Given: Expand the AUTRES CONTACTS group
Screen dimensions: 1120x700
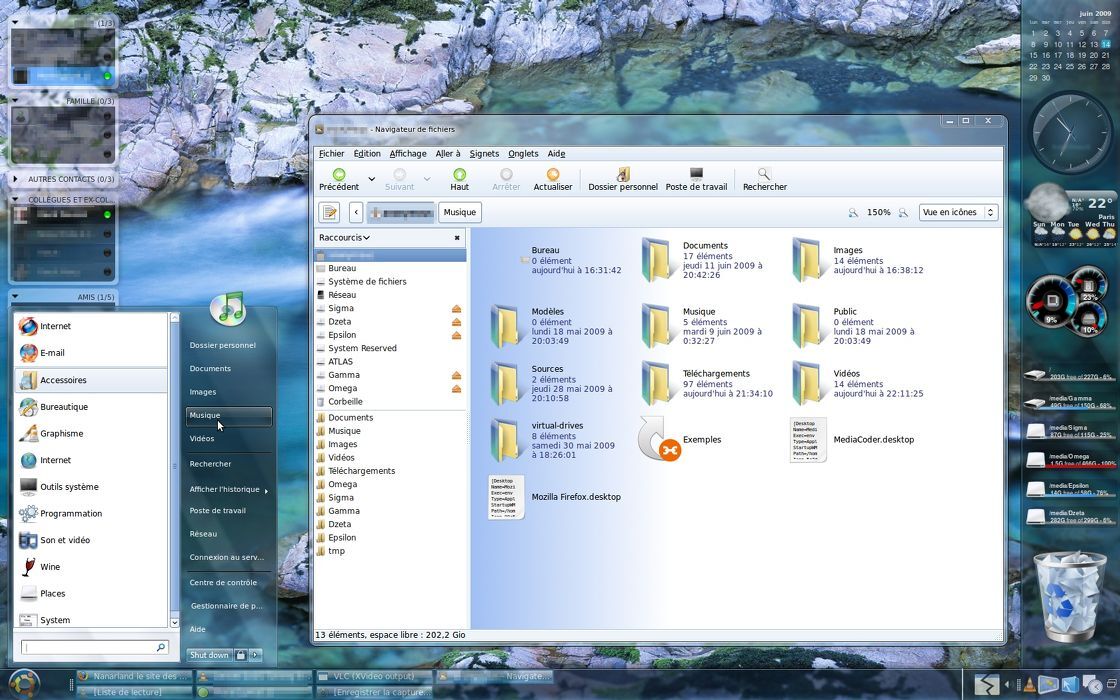Looking at the screenshot, I should click(x=15, y=179).
